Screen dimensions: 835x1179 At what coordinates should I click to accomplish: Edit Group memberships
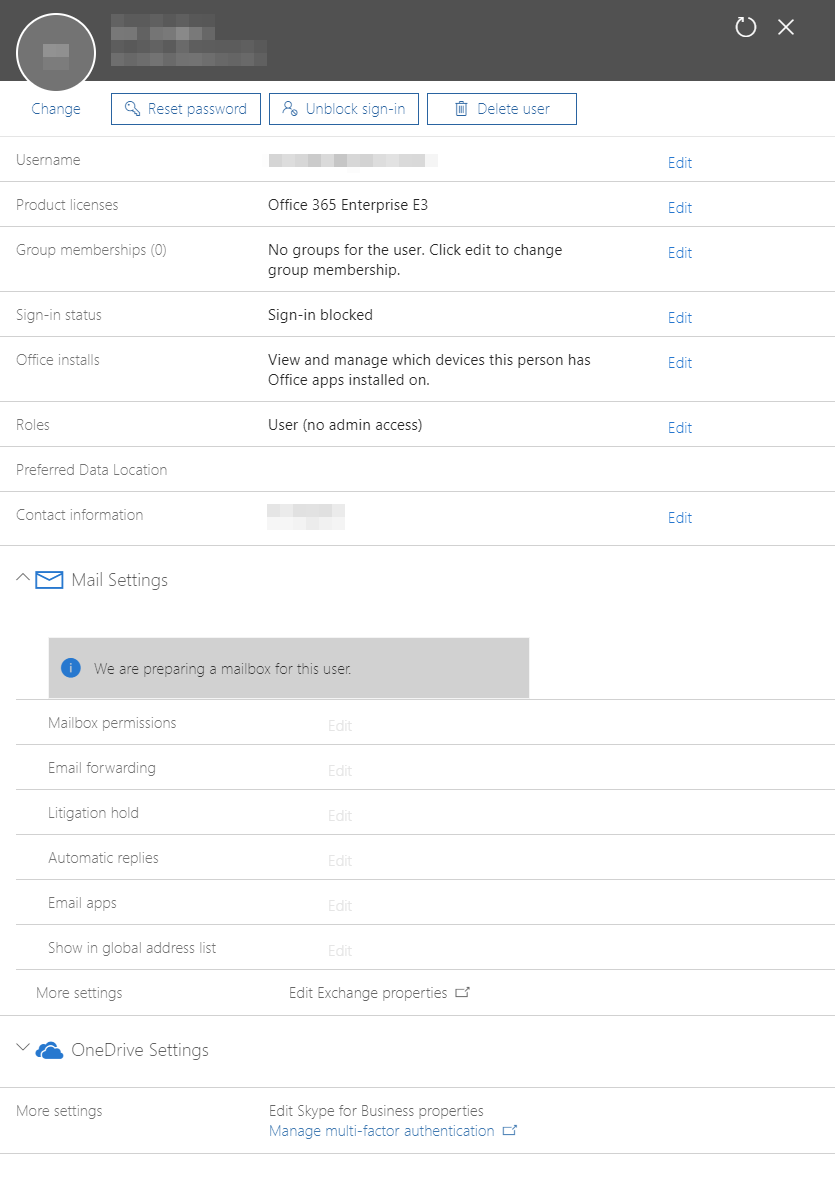(x=680, y=253)
